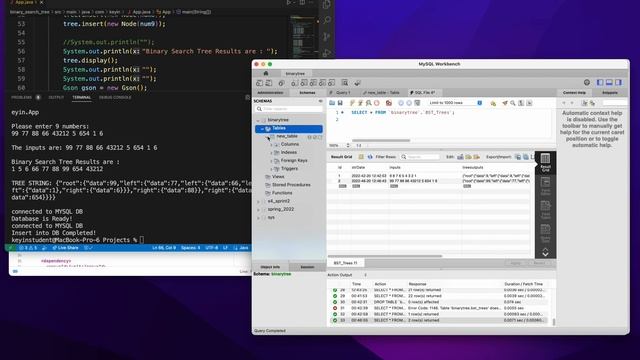This screenshot has width=640, height=360.
Task: Open the Search icon in VS Code activity bar
Action: 327,20
